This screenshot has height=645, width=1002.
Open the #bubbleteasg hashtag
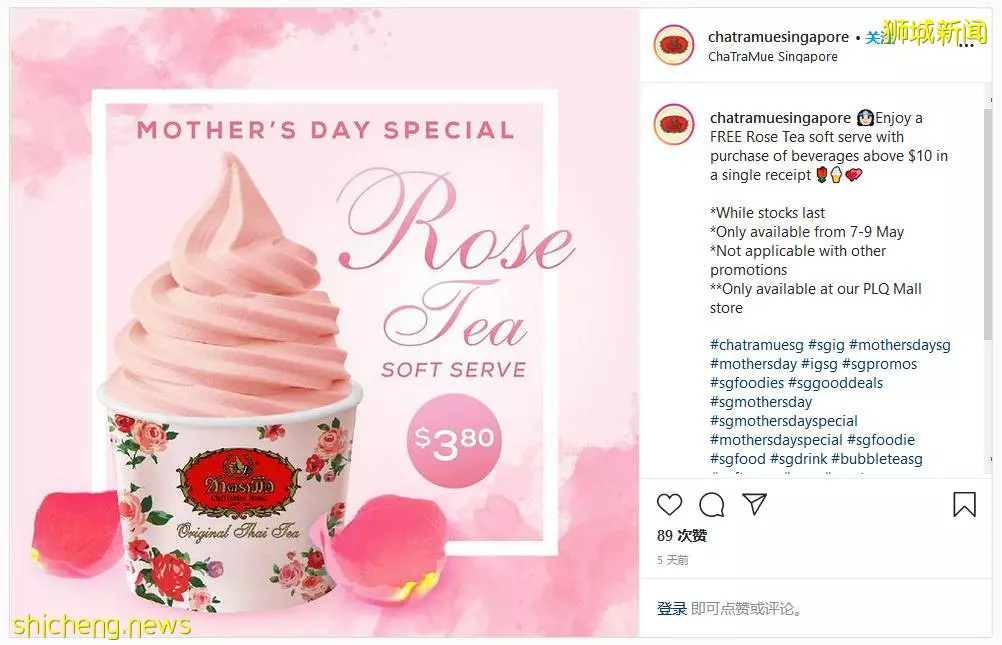tap(877, 459)
